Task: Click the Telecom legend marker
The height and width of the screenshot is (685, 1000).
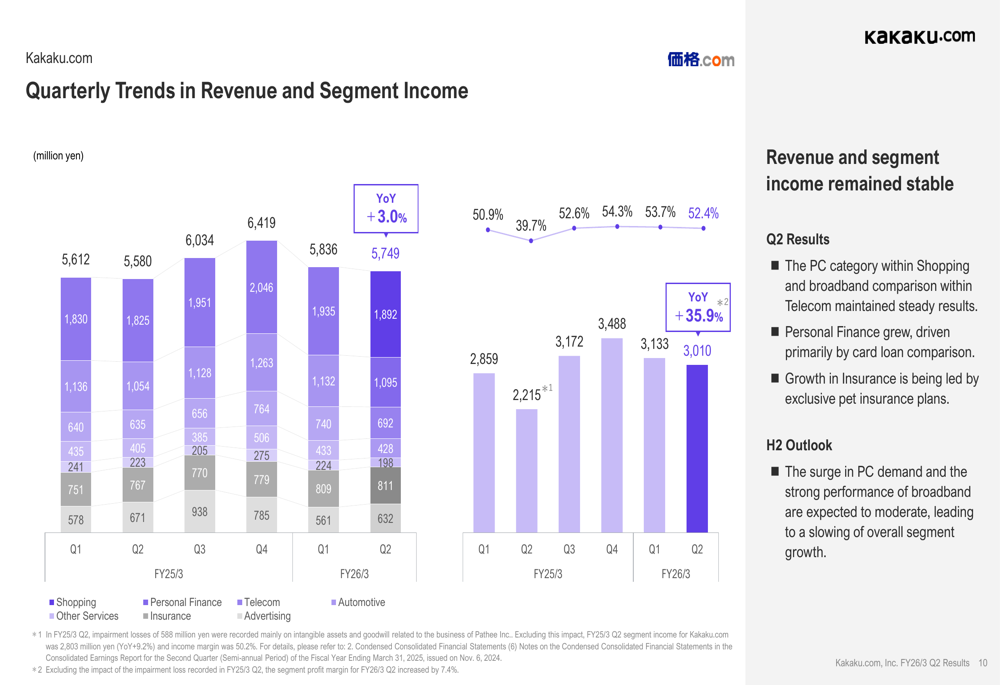Action: click(240, 603)
